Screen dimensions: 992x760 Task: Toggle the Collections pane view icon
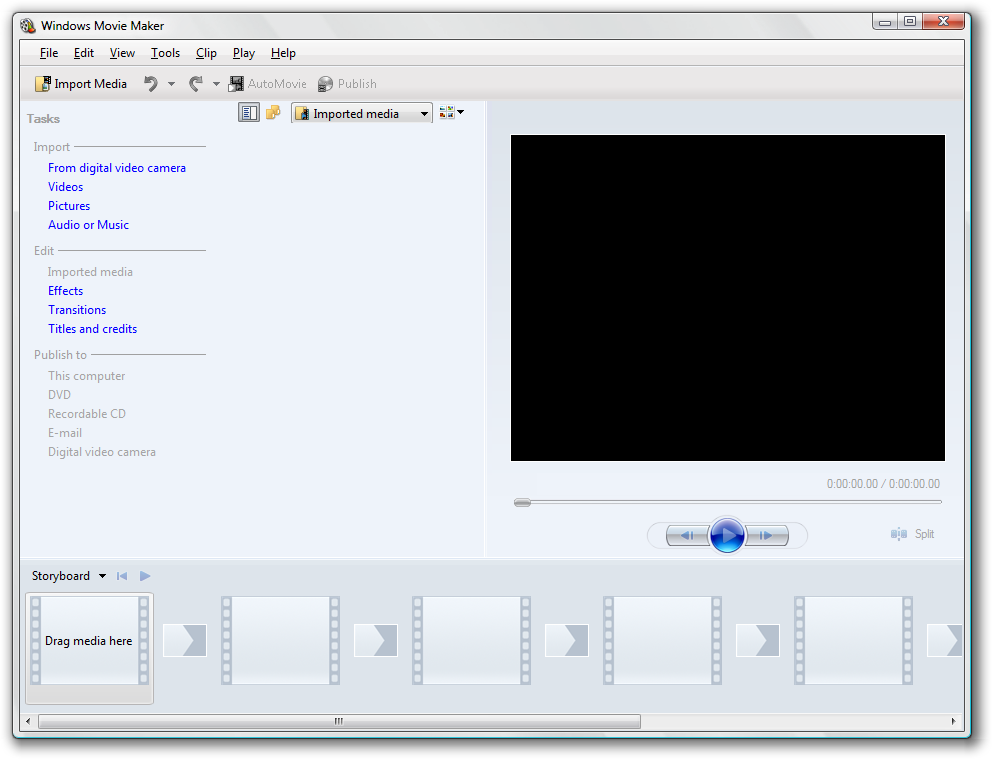pos(272,113)
